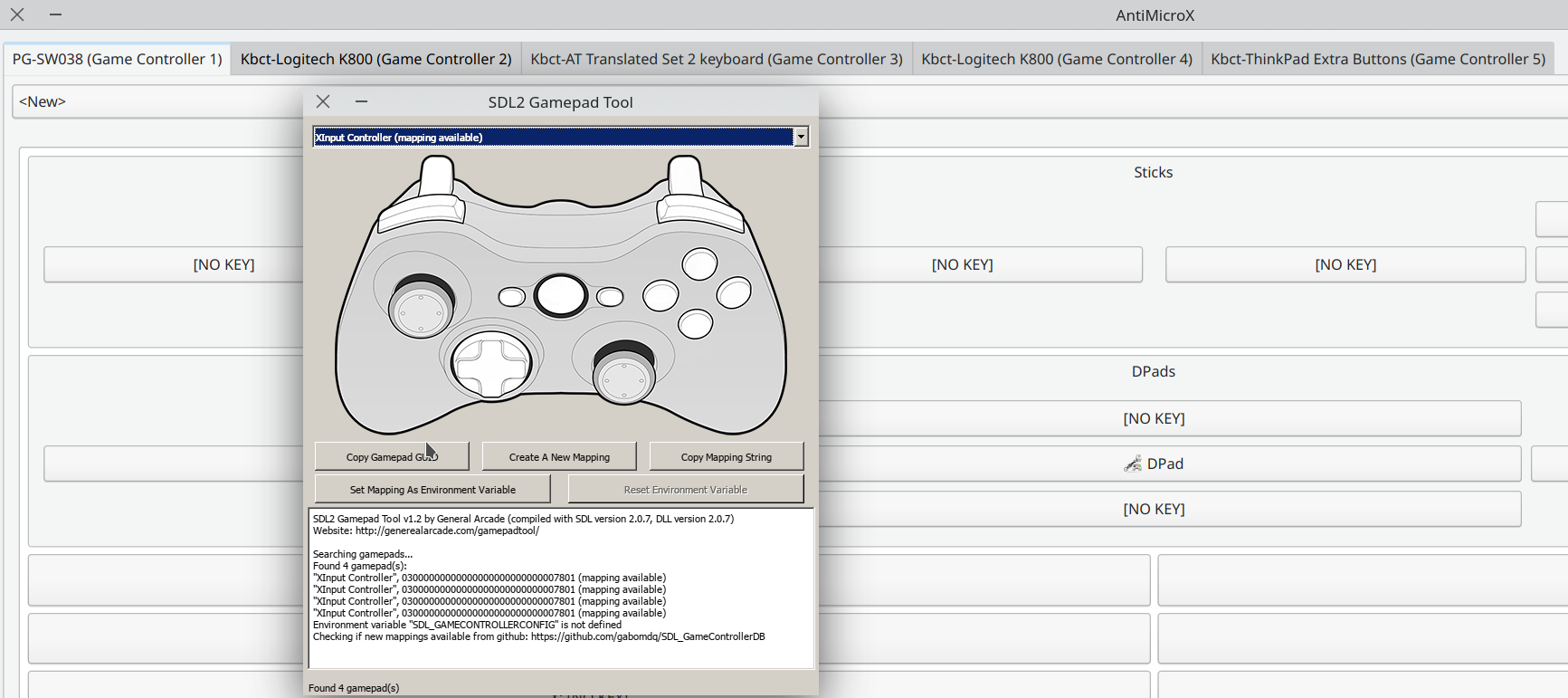Open the XInput Controller gamepad dropdown

tap(560, 137)
